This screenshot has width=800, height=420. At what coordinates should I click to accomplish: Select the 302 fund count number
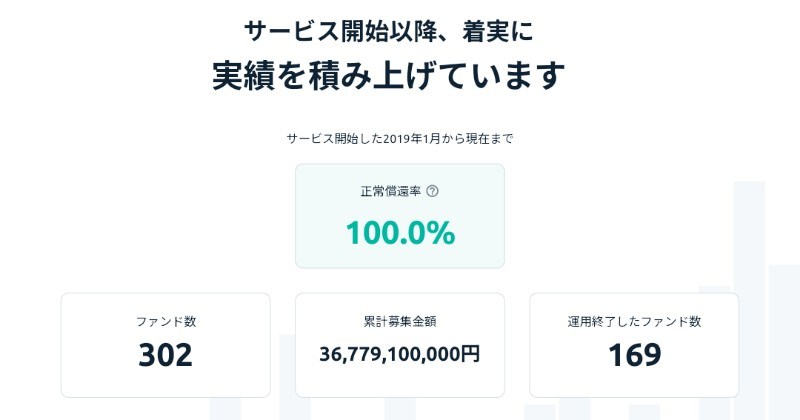[166, 354]
